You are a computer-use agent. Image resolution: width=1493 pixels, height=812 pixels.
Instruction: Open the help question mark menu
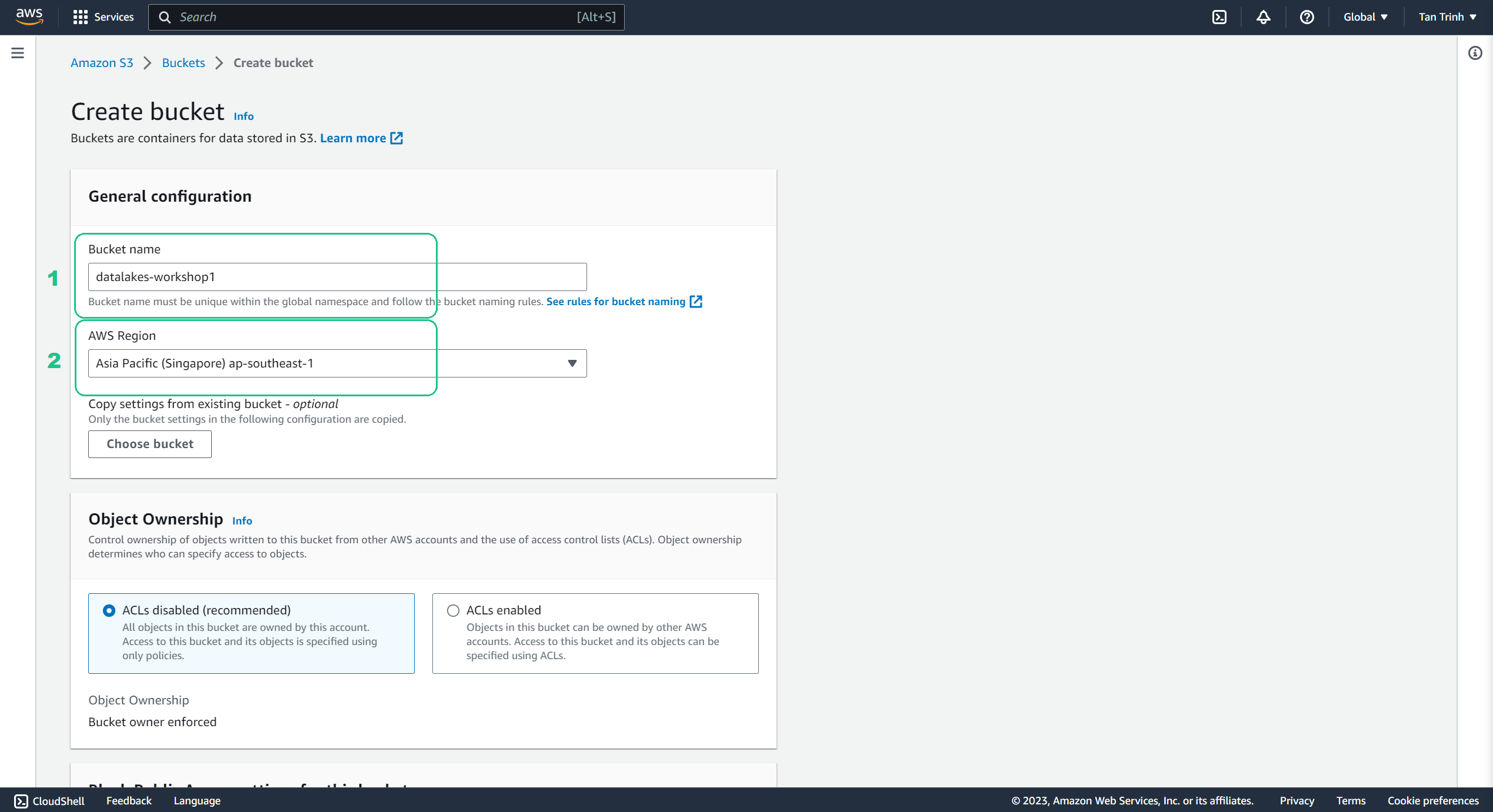1307,17
